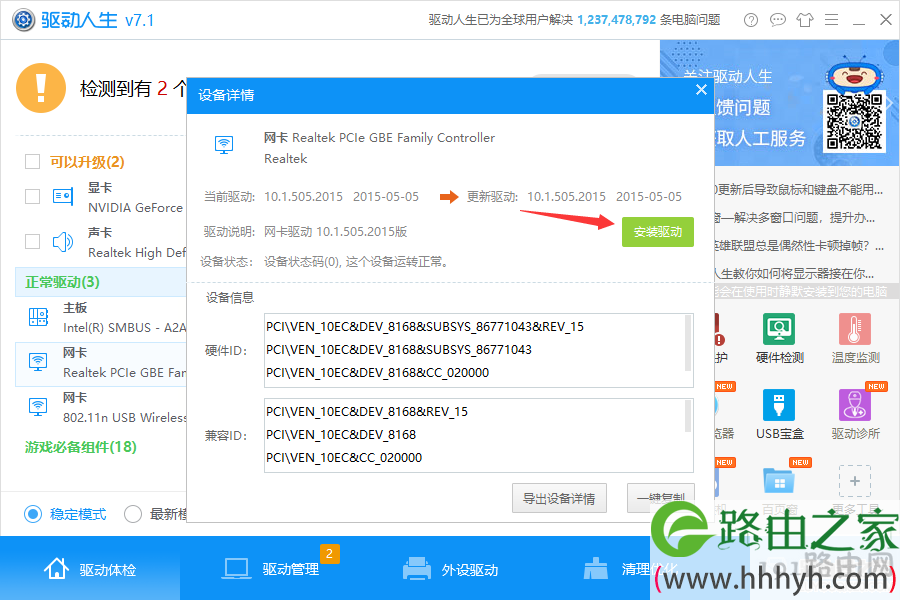Click the 安装驱动 green button

[x=658, y=232]
